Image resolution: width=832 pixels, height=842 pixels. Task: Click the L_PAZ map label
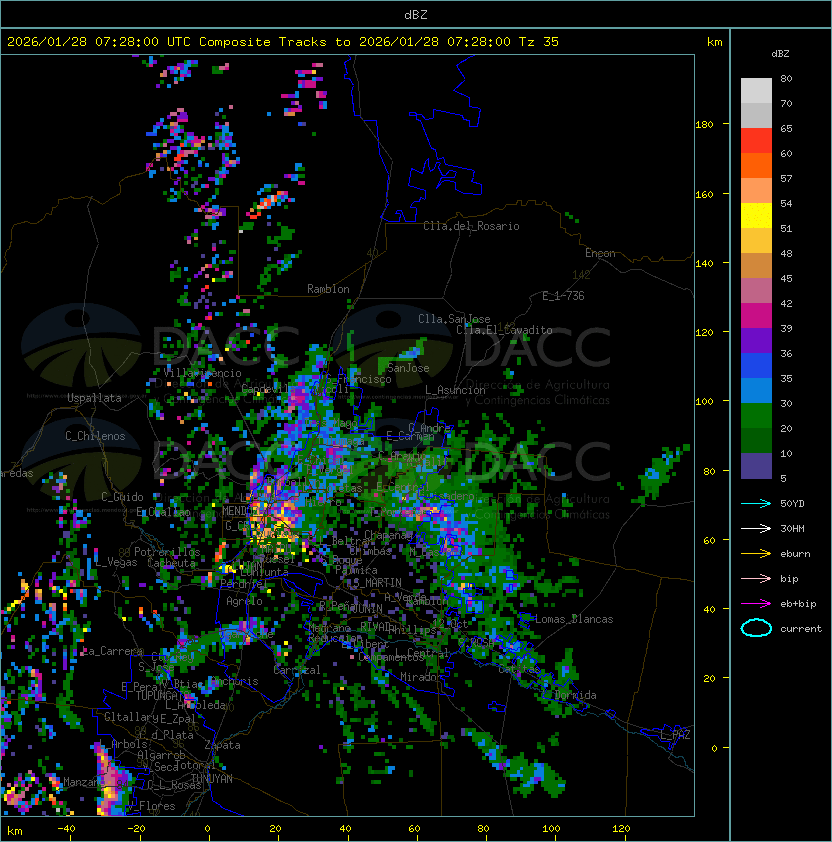click(675, 735)
